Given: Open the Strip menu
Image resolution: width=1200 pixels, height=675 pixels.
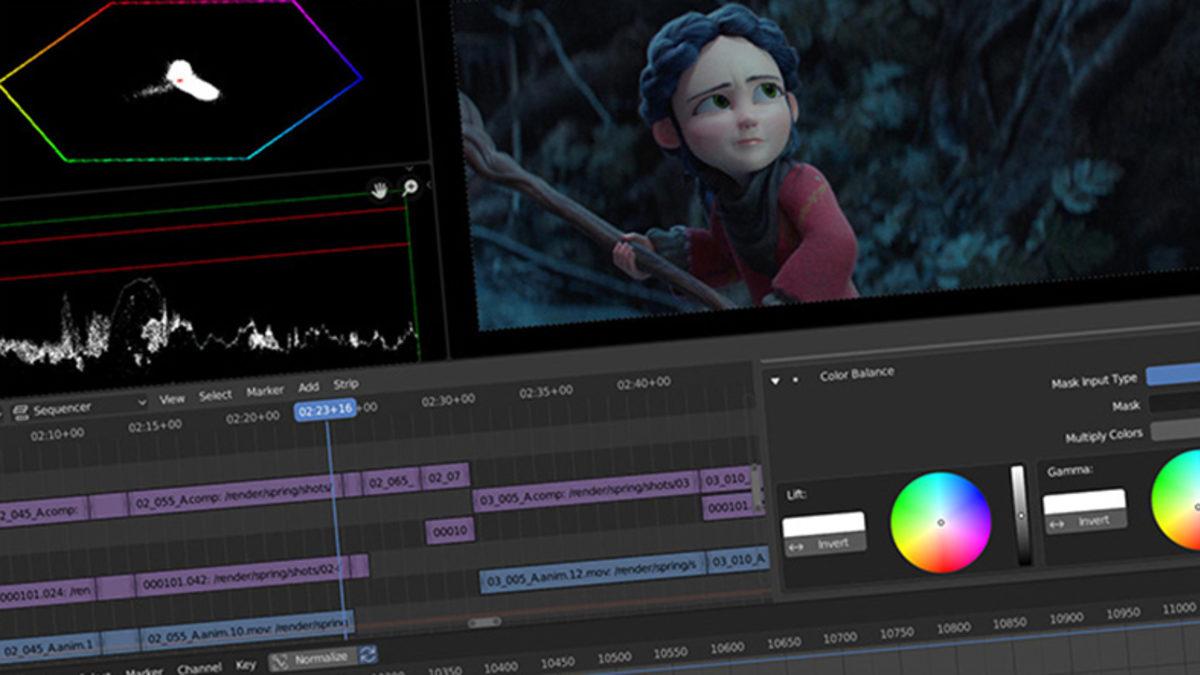Looking at the screenshot, I should pos(346,384).
